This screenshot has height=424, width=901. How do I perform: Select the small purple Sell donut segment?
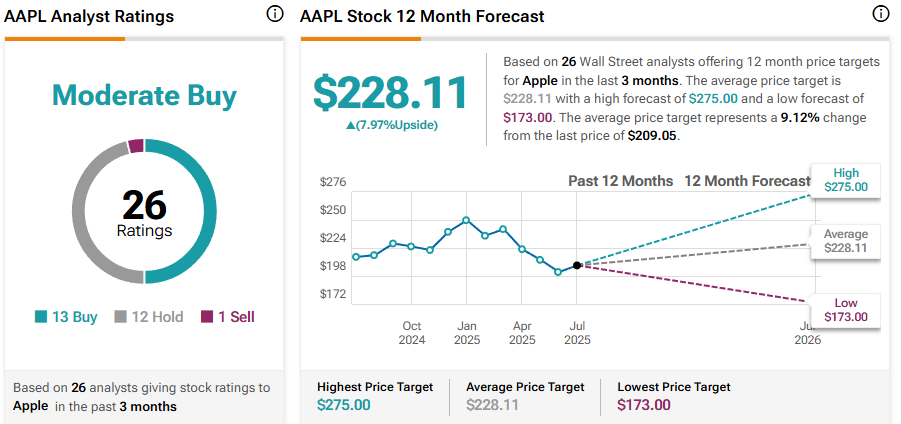136,147
